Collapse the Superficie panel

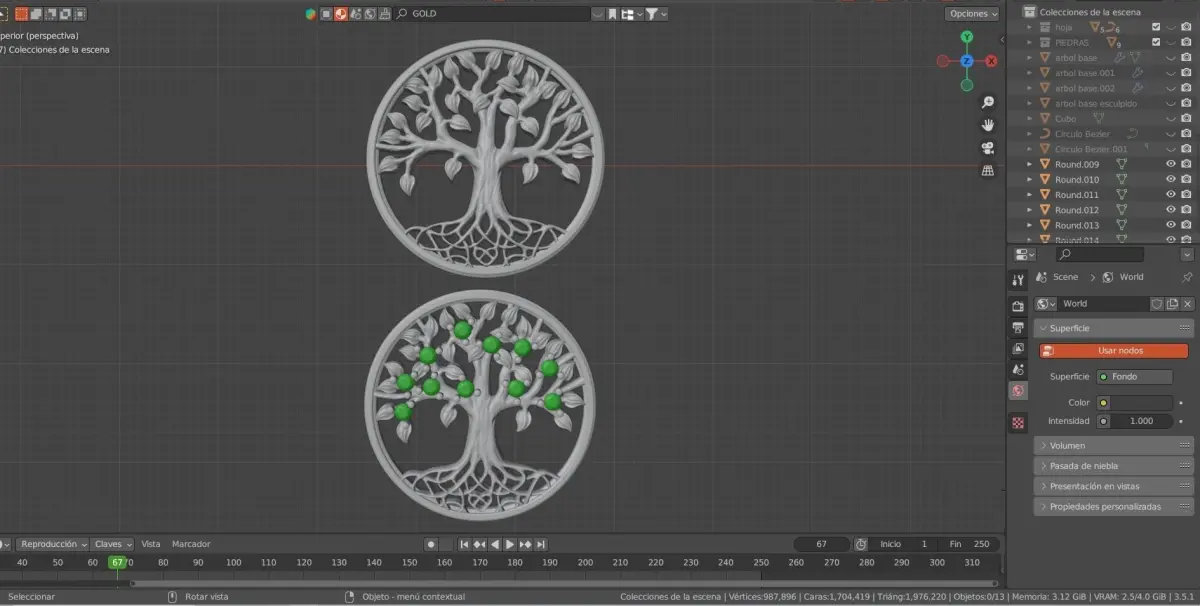click(x=1114, y=328)
